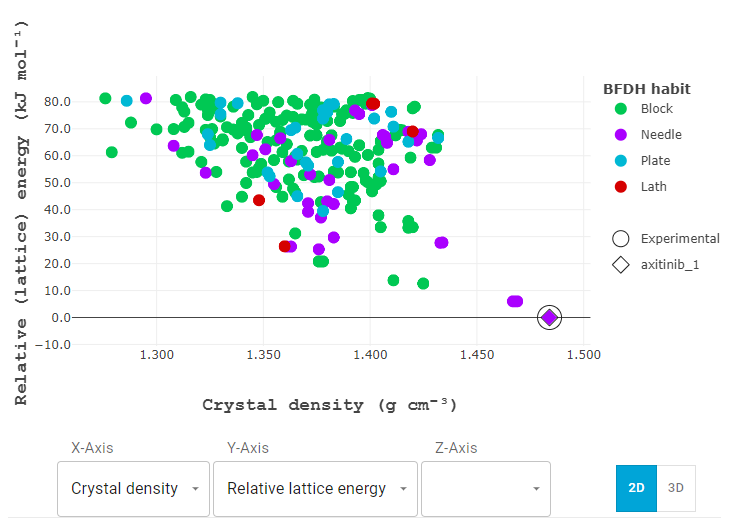
Task: Toggle Needle series visibility via its label
Action: tap(661, 135)
